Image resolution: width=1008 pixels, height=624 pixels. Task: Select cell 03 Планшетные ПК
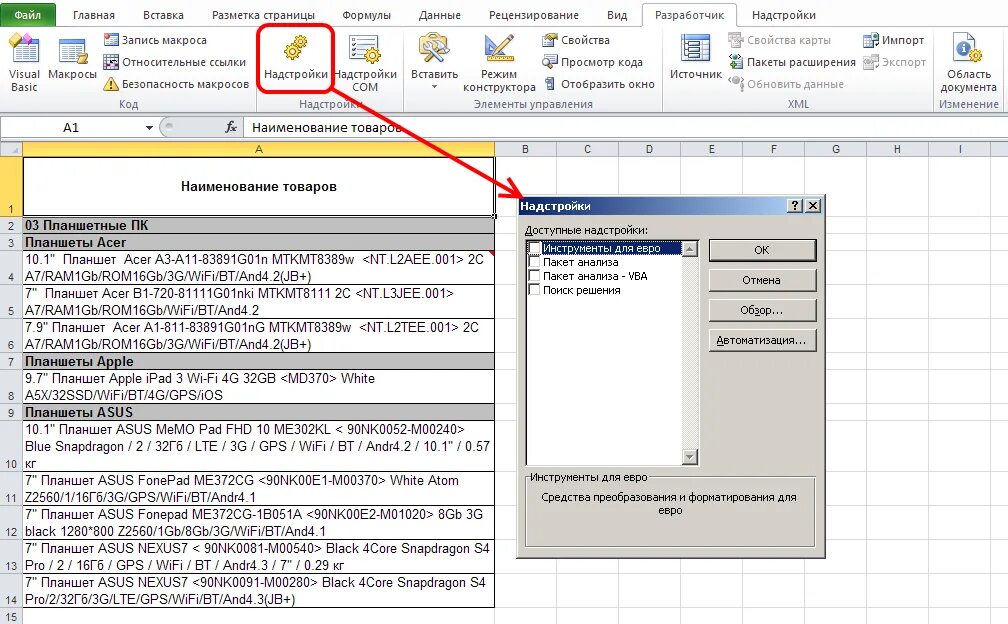pyautogui.click(x=258, y=226)
